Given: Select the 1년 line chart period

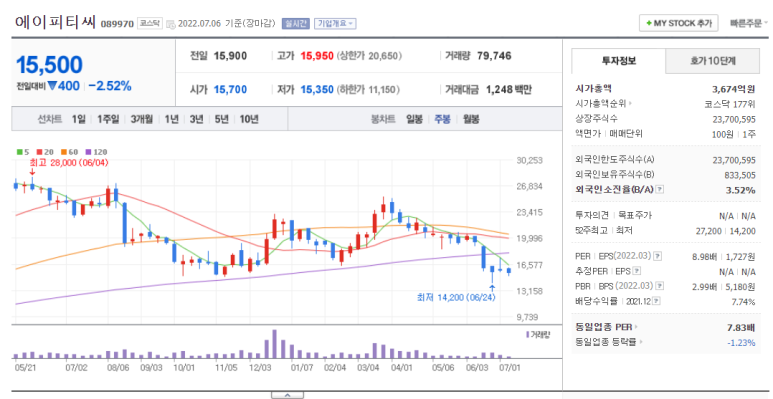Looking at the screenshot, I should coord(171,119).
